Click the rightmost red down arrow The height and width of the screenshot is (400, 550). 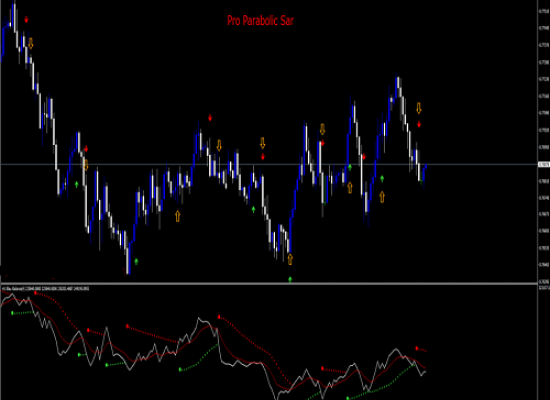(419, 124)
